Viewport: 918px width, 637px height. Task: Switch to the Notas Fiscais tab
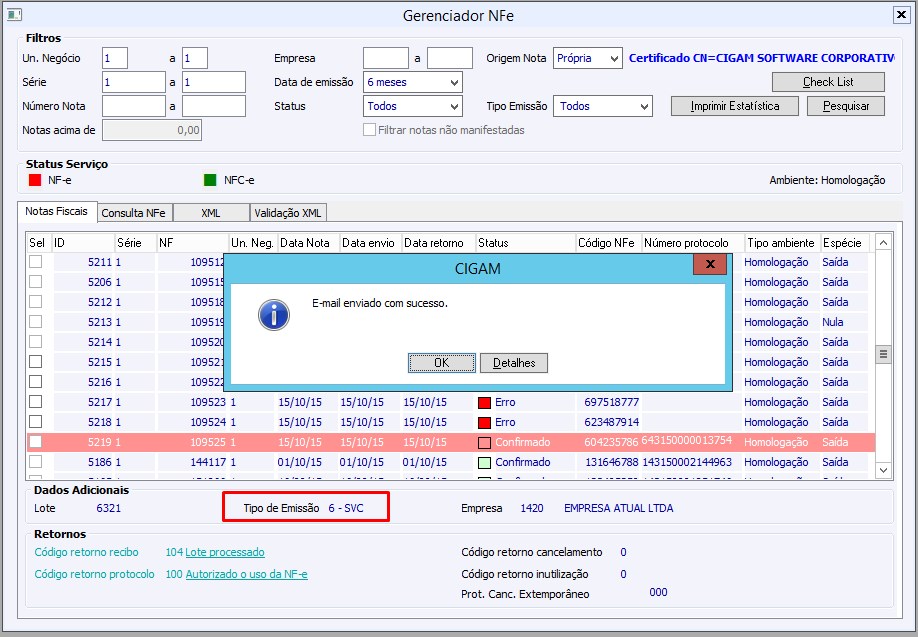57,211
